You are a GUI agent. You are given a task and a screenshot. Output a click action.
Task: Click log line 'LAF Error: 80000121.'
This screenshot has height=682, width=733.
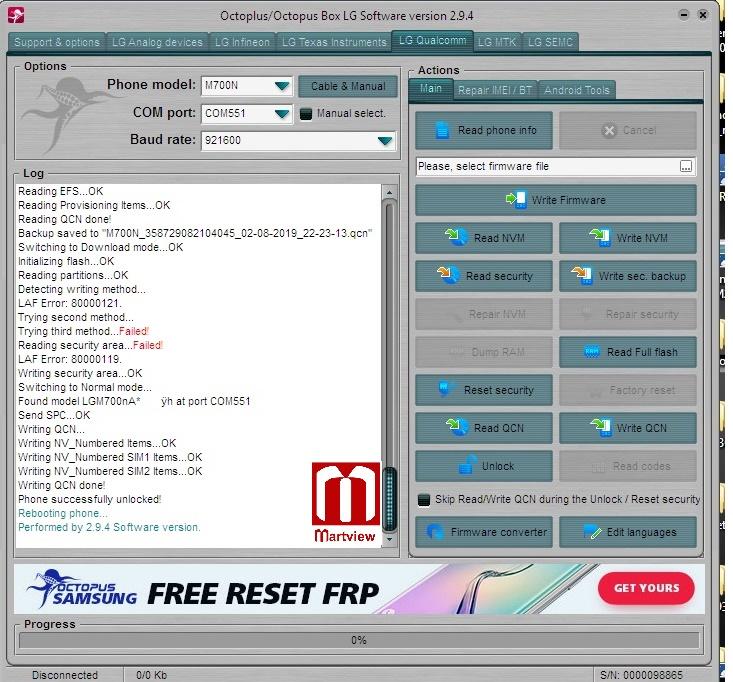click(x=70, y=303)
